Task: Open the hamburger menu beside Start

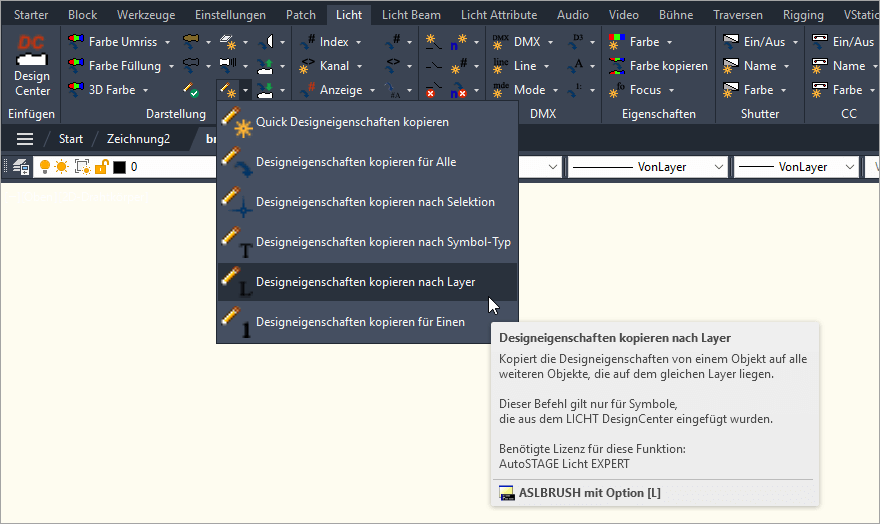Action: [25, 139]
